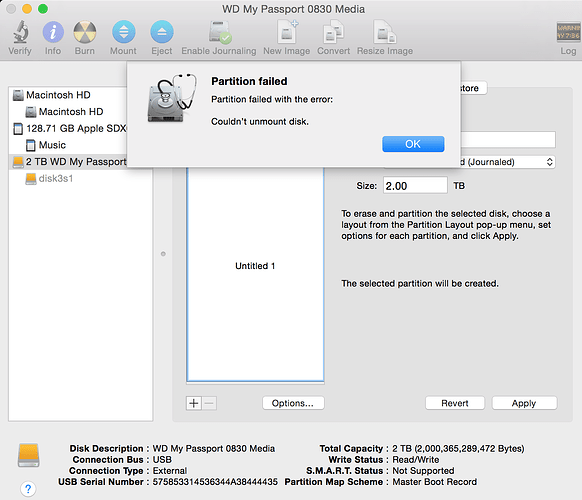
Task: Click the partition Name text field
Action: [508, 140]
